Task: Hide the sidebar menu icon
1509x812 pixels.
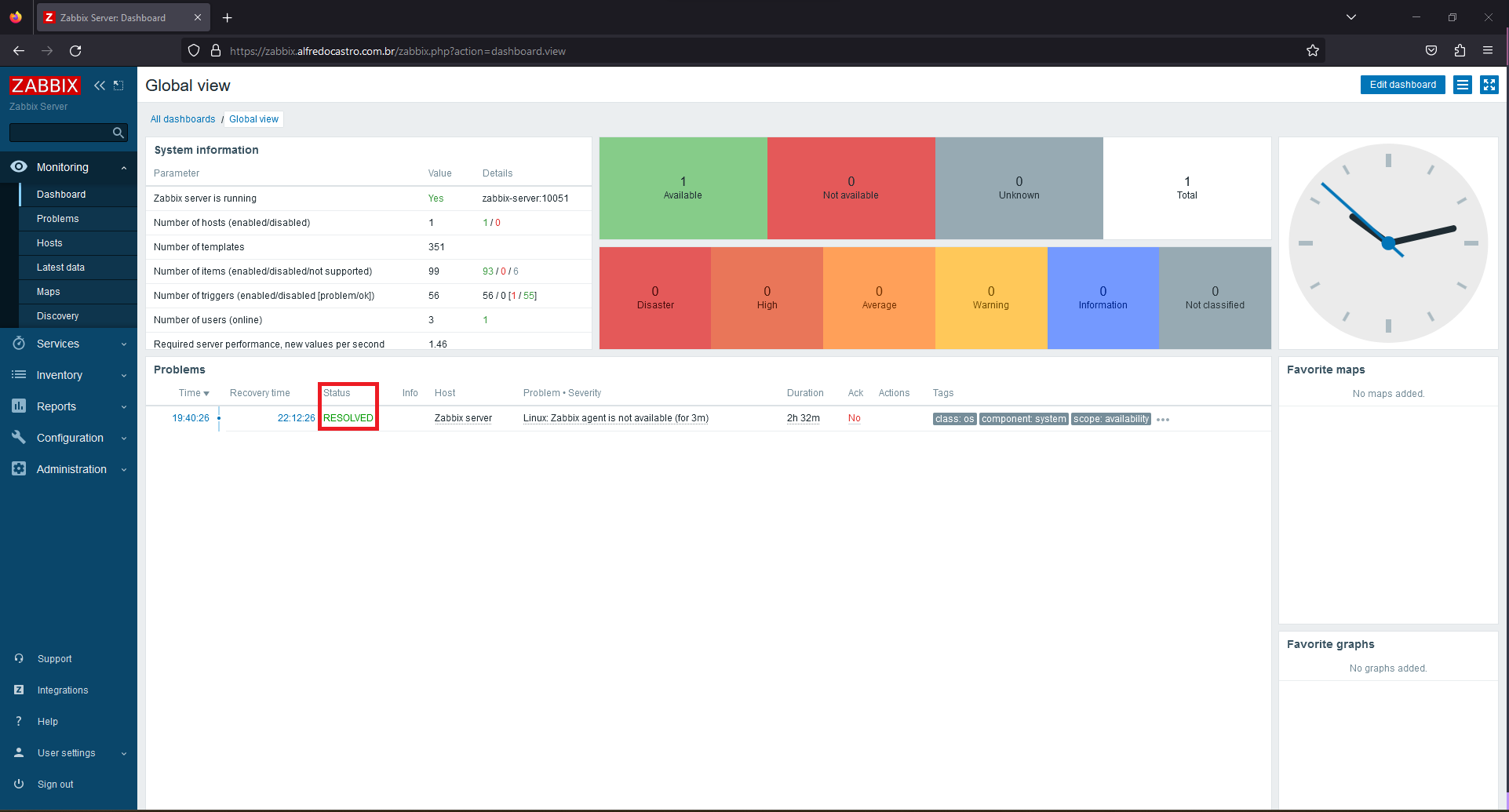Action: pos(118,86)
